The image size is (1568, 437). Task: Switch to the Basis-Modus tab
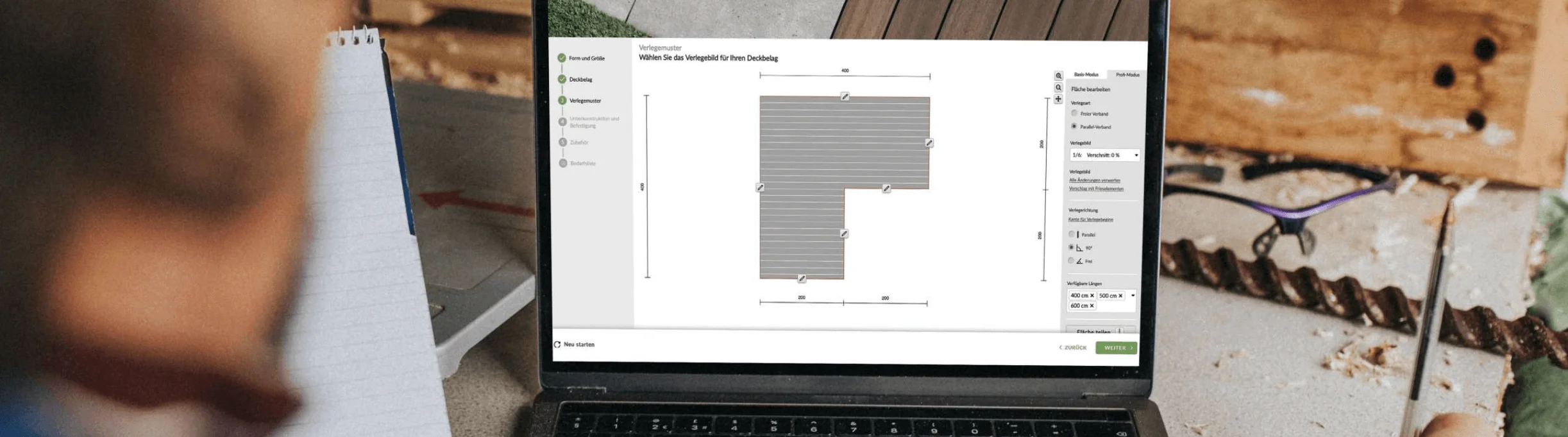pyautogui.click(x=1086, y=75)
